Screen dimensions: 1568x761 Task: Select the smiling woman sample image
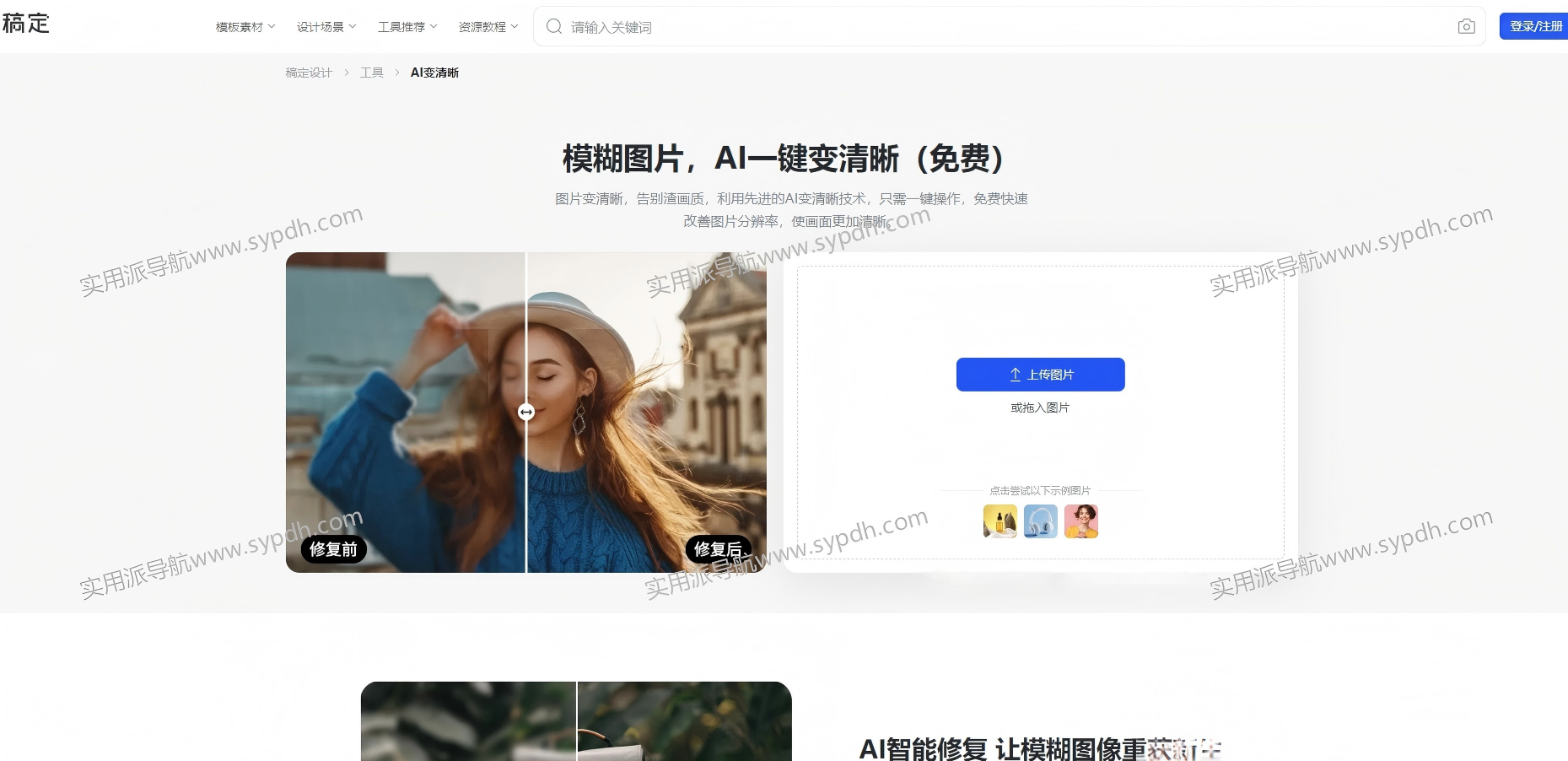(x=1080, y=521)
